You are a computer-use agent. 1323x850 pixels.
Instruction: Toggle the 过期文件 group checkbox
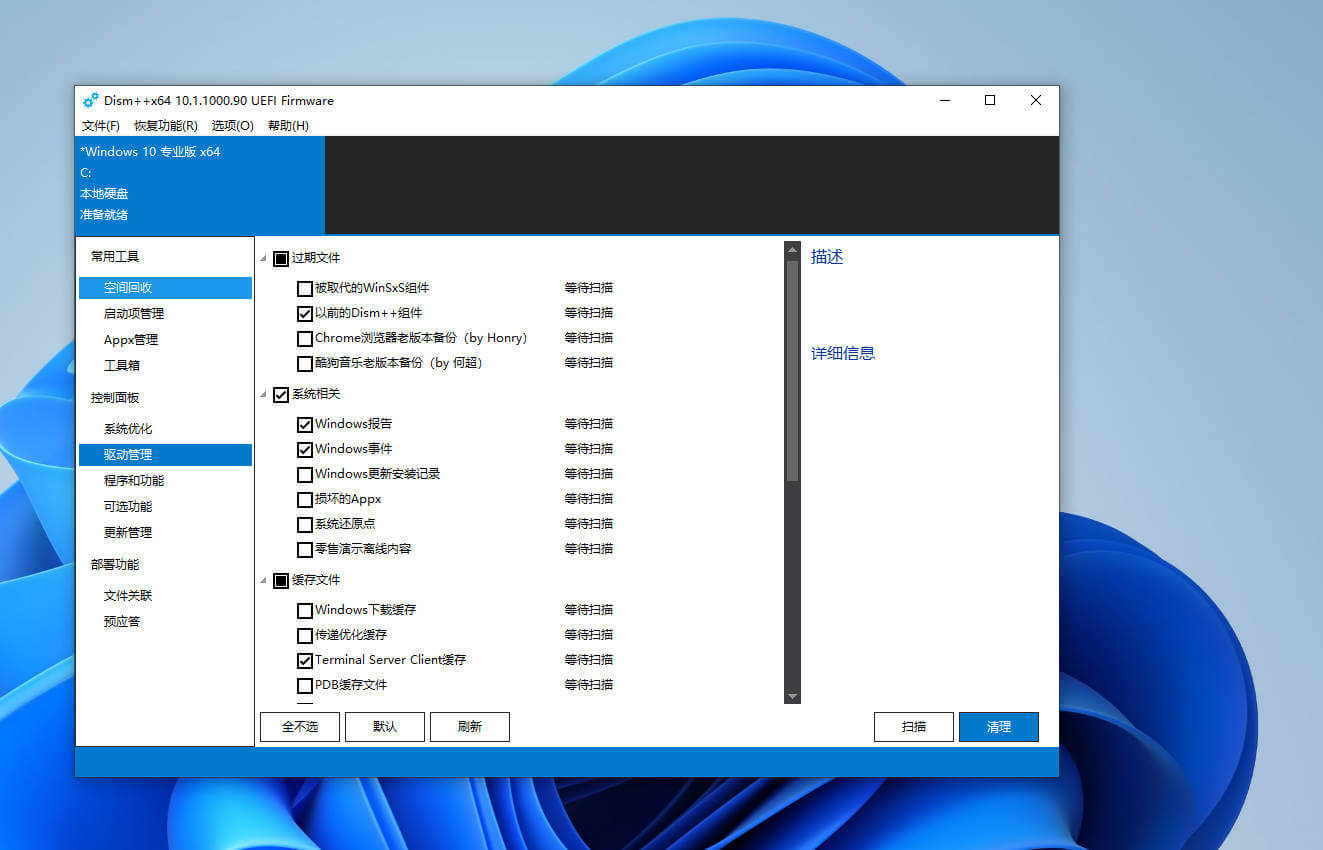(281, 258)
